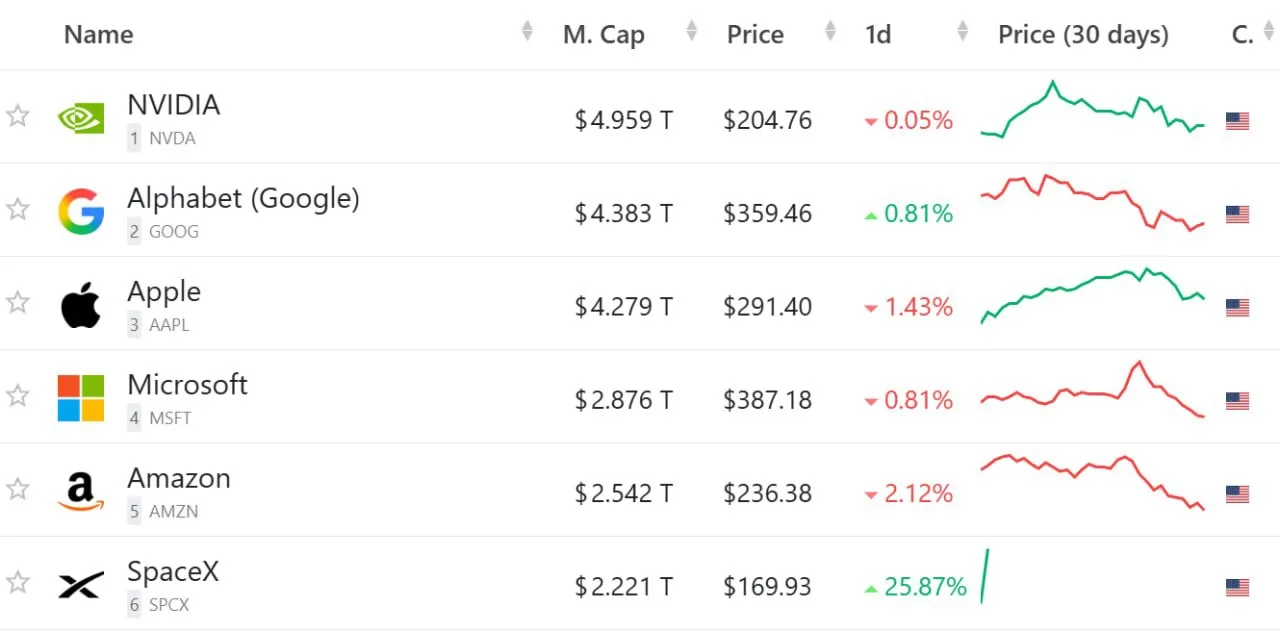
Task: Open the SpaceX company link
Action: pyautogui.click(x=173, y=572)
